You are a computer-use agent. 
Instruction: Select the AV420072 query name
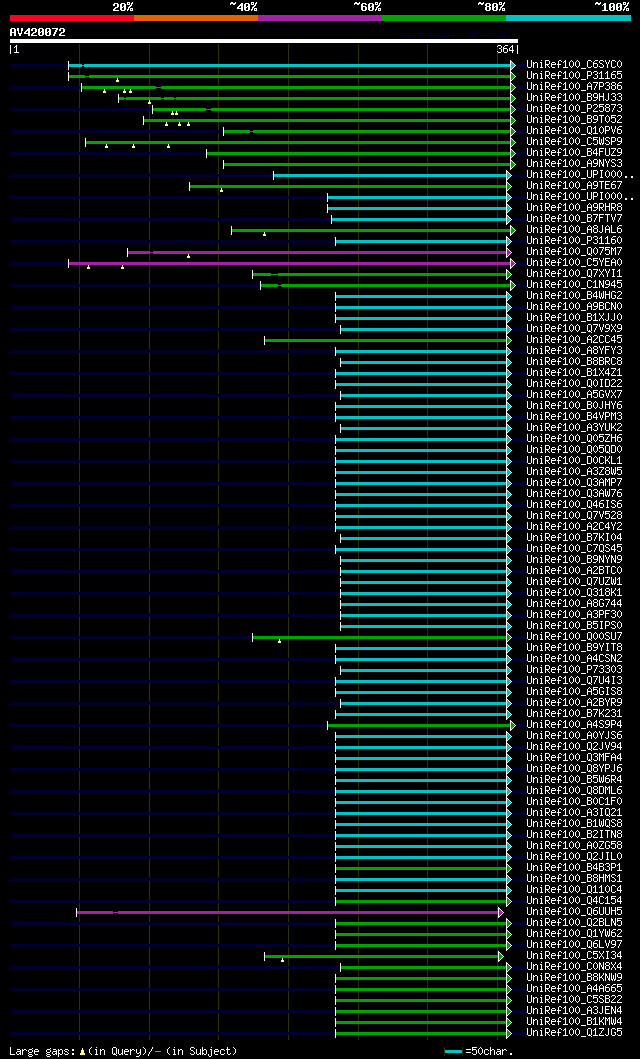coord(37,32)
